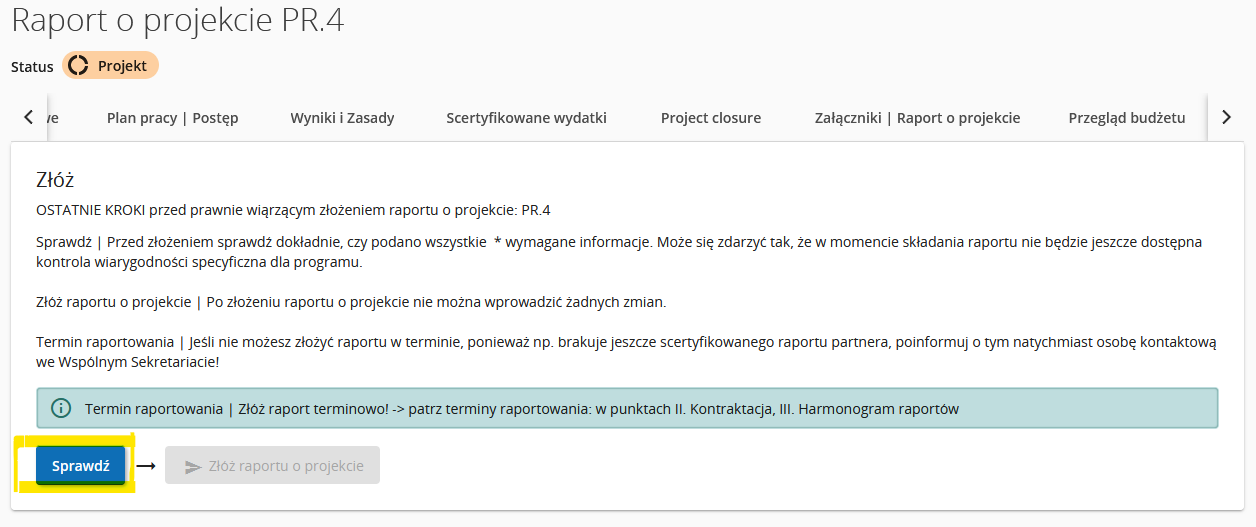Viewport: 1256px width, 527px height.
Task: Open the Załączniki | Raport o projekcie tab
Action: coord(917,118)
